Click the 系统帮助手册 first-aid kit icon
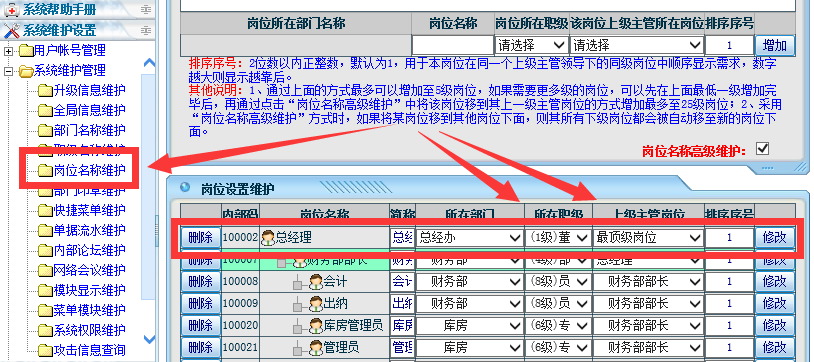 click(11, 10)
